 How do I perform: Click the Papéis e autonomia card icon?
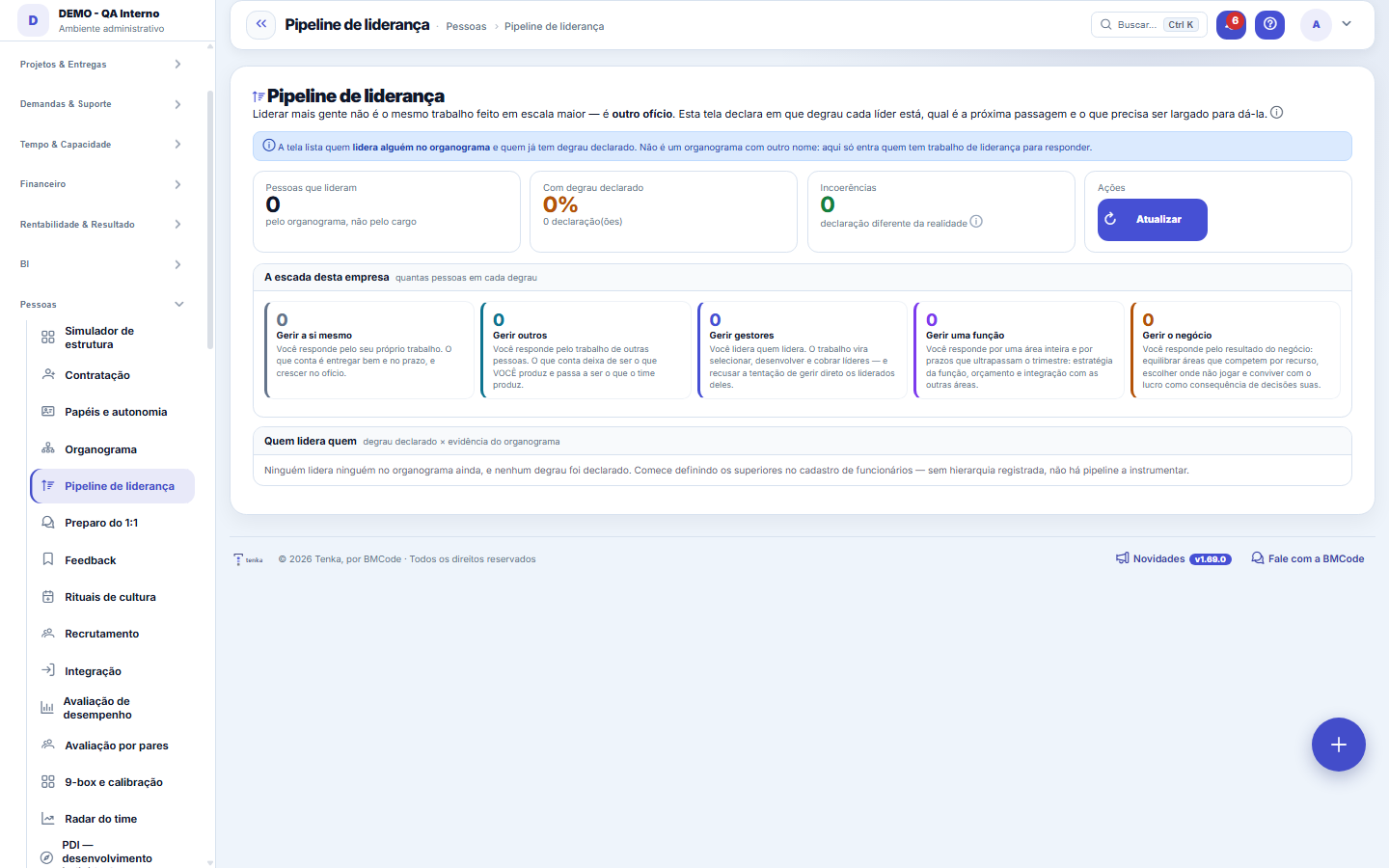[x=48, y=412]
